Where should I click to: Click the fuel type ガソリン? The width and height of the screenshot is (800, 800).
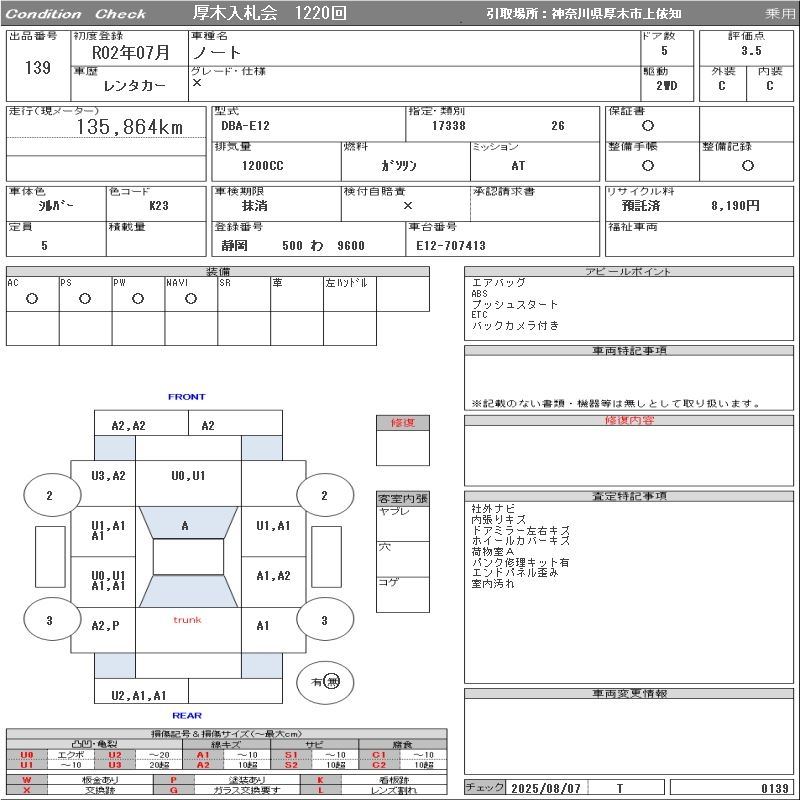(398, 166)
